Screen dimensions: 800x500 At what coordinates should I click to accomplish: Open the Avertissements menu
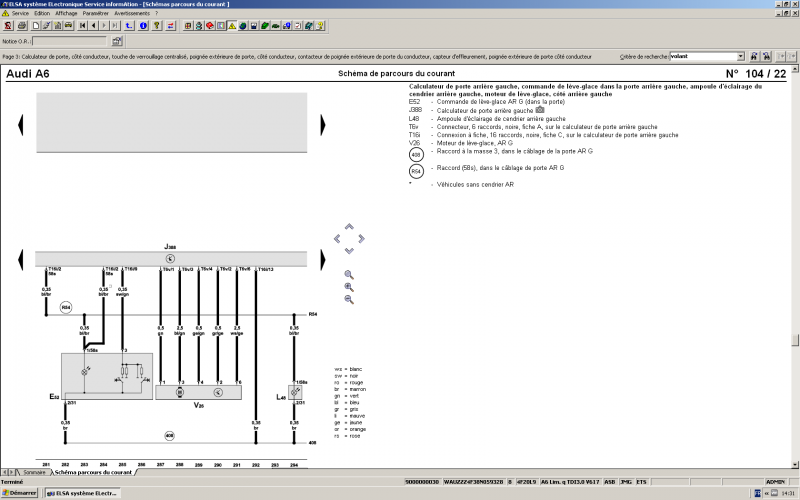click(132, 13)
